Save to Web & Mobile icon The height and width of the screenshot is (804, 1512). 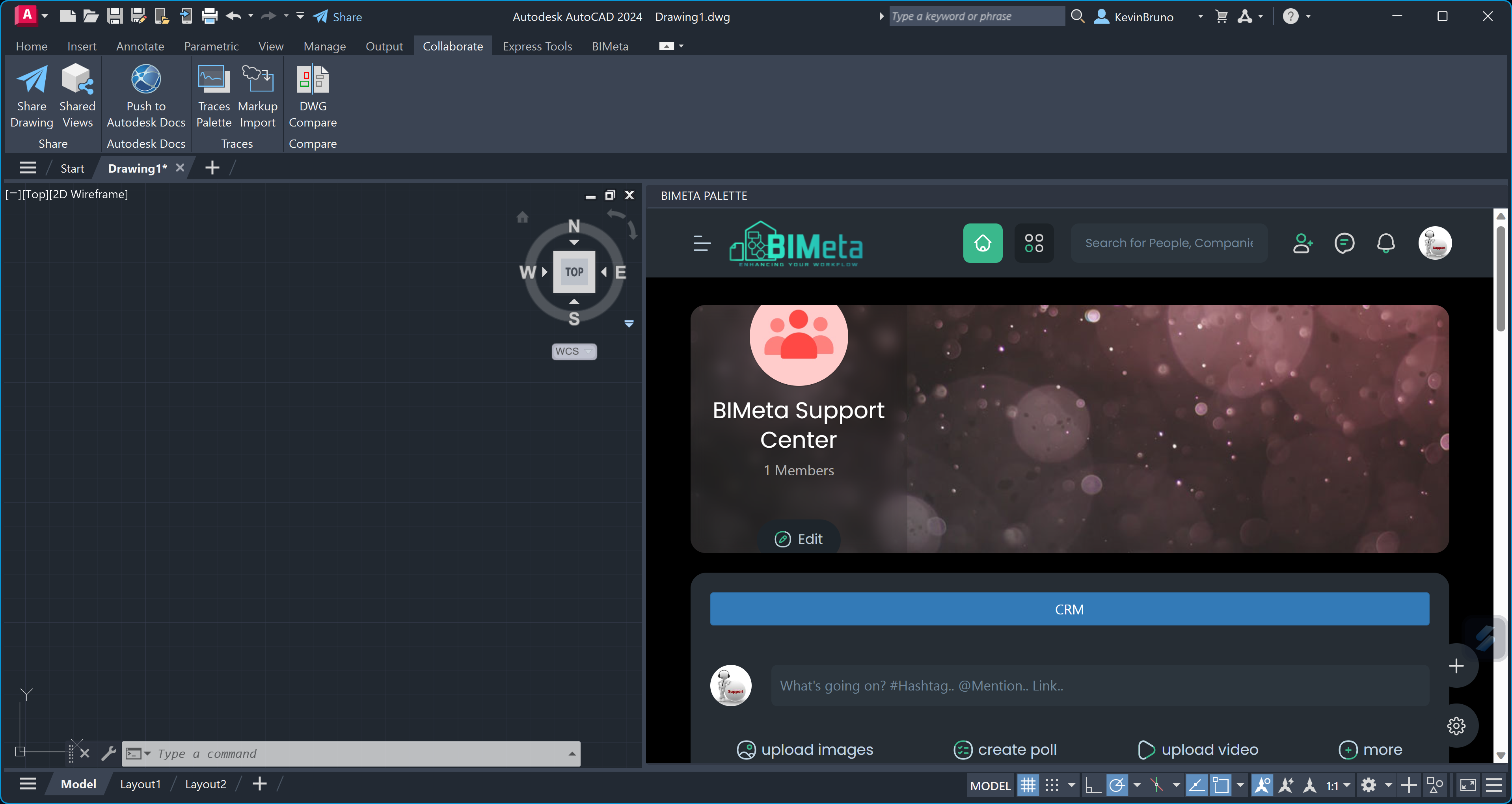coord(186,16)
